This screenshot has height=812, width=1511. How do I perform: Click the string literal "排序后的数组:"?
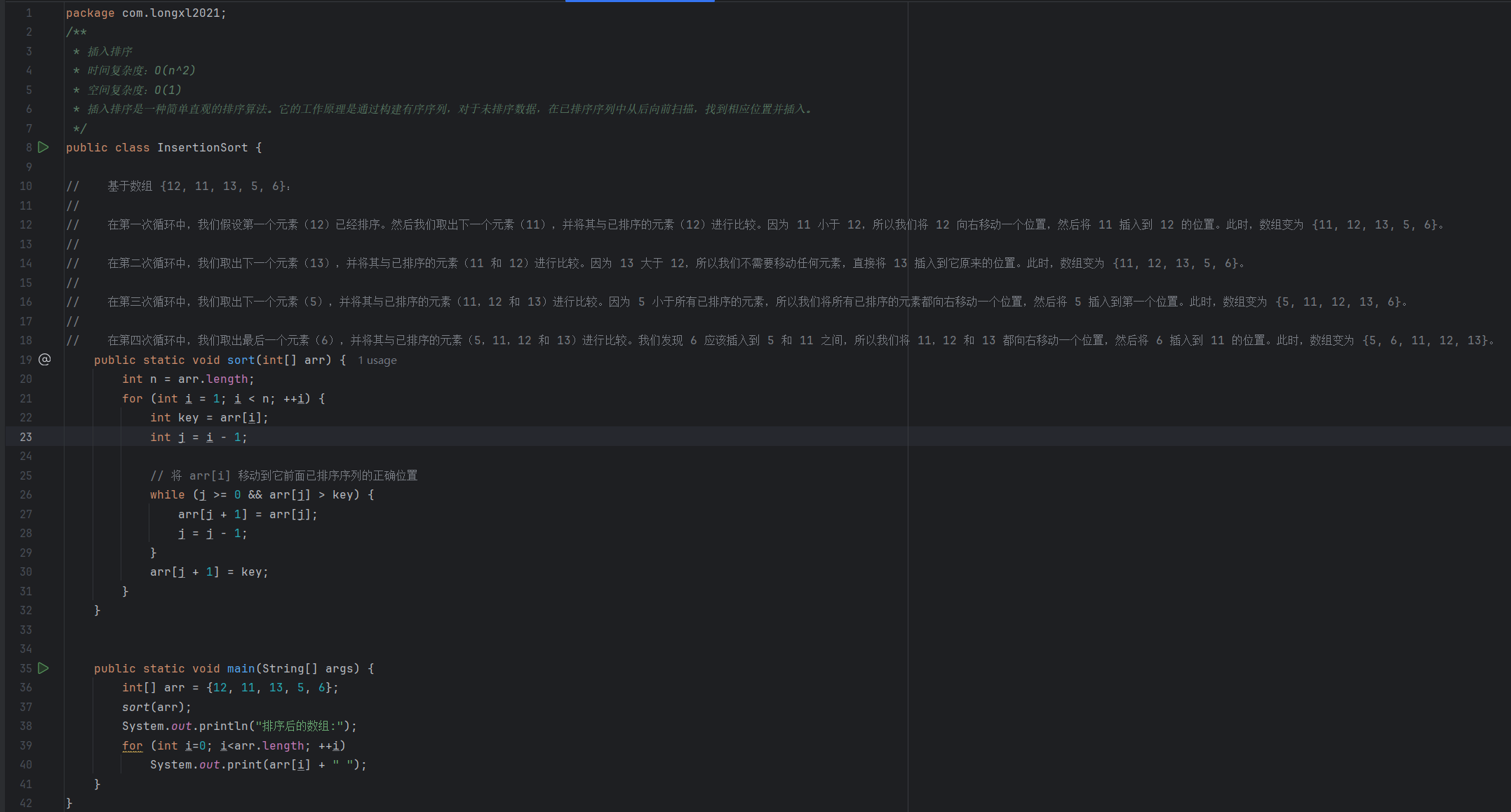300,726
